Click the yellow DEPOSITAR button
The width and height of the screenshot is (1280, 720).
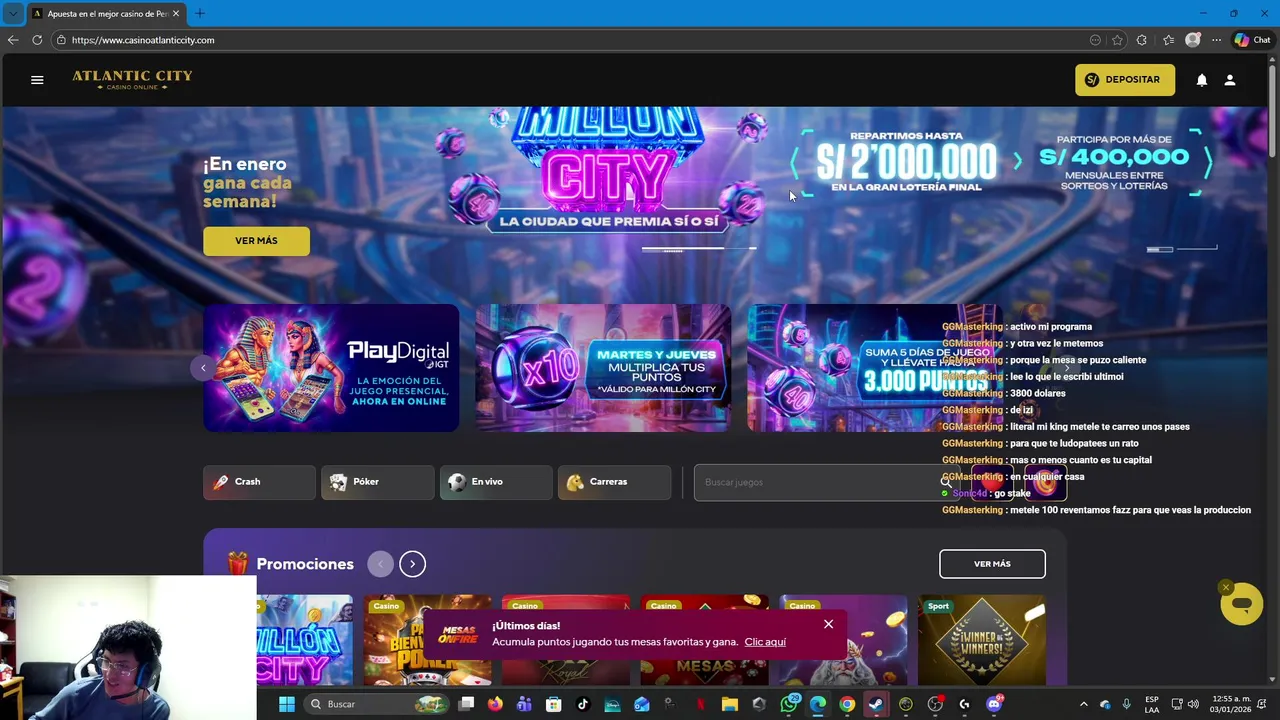[1125, 80]
